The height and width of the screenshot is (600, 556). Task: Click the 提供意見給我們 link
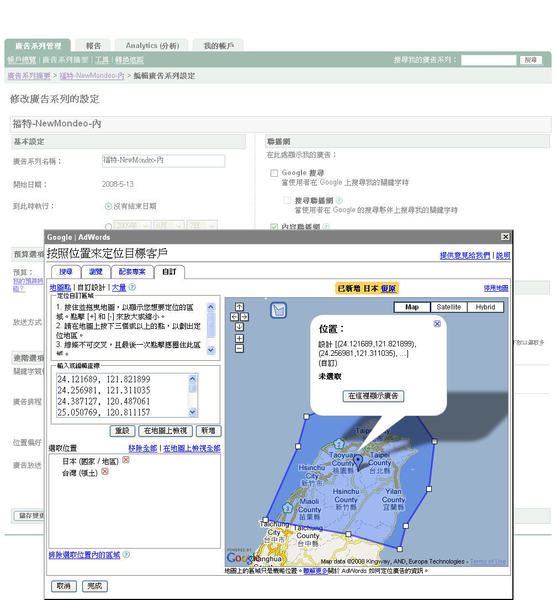465,255
